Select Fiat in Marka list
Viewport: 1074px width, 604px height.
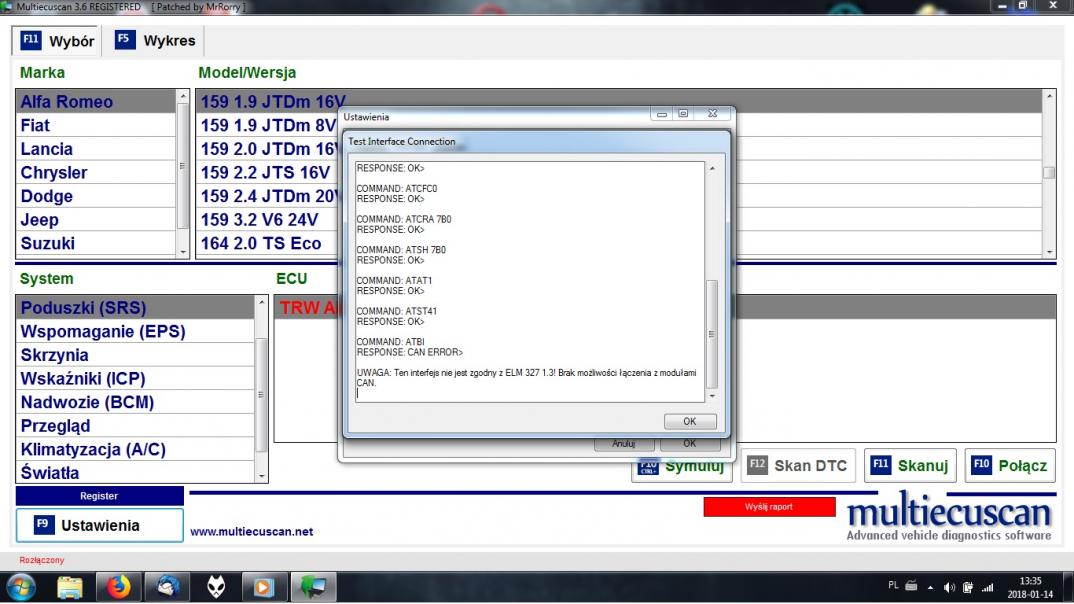(x=95, y=125)
